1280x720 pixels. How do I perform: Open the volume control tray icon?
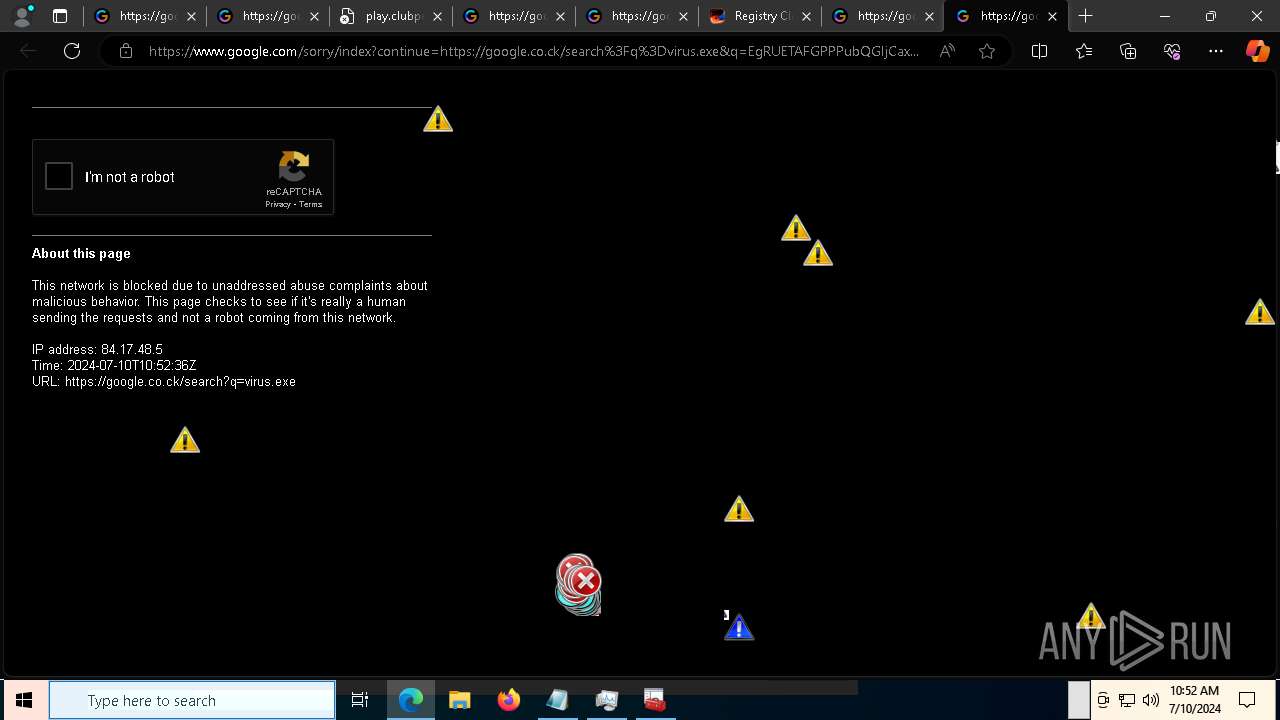(1150, 700)
